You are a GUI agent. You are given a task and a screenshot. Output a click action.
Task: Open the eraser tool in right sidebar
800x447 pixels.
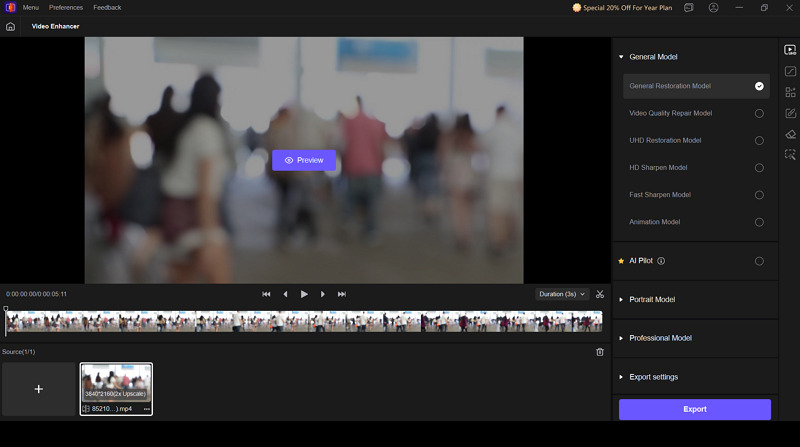coord(790,134)
